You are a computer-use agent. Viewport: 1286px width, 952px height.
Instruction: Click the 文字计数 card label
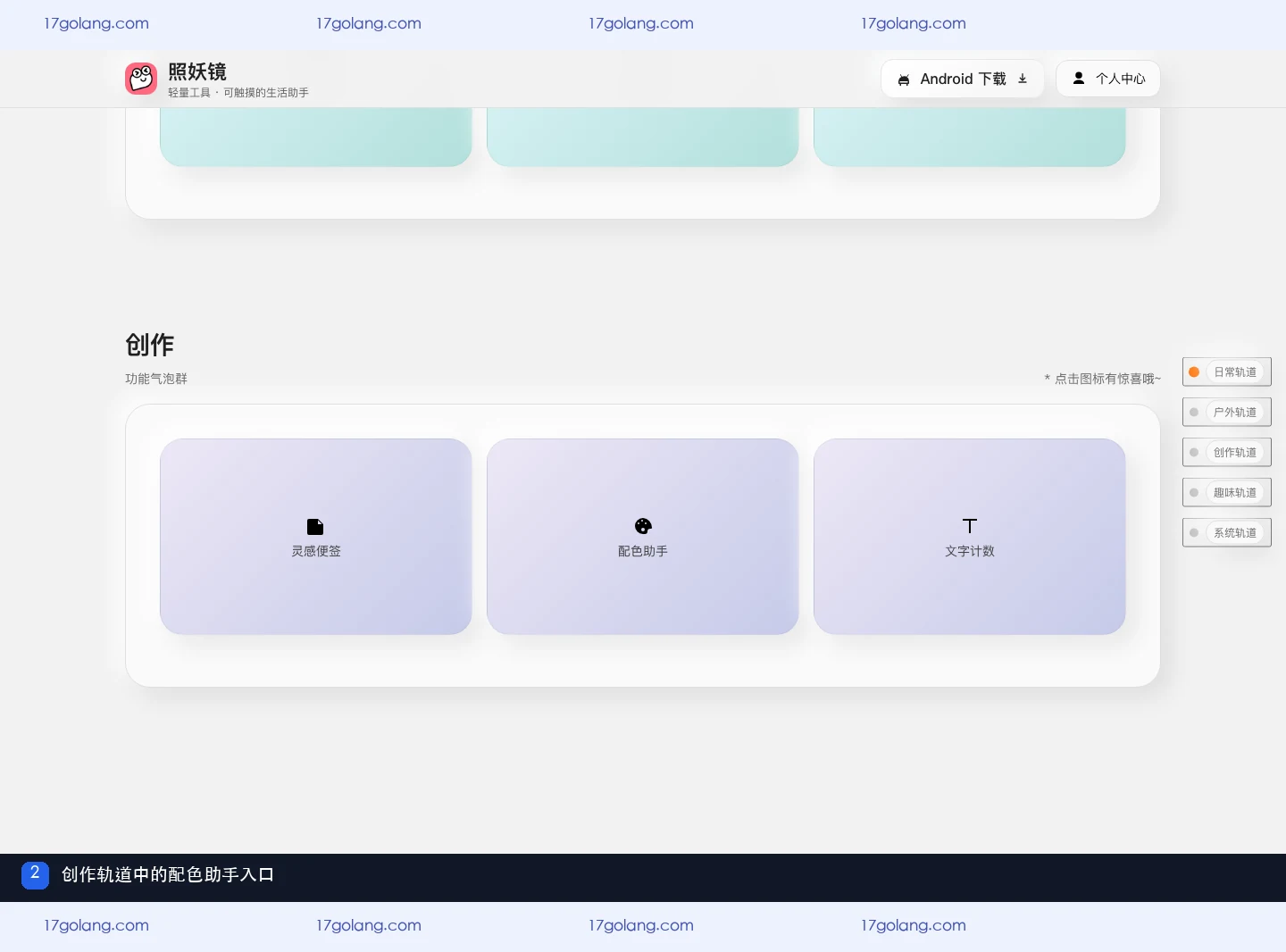pos(970,551)
